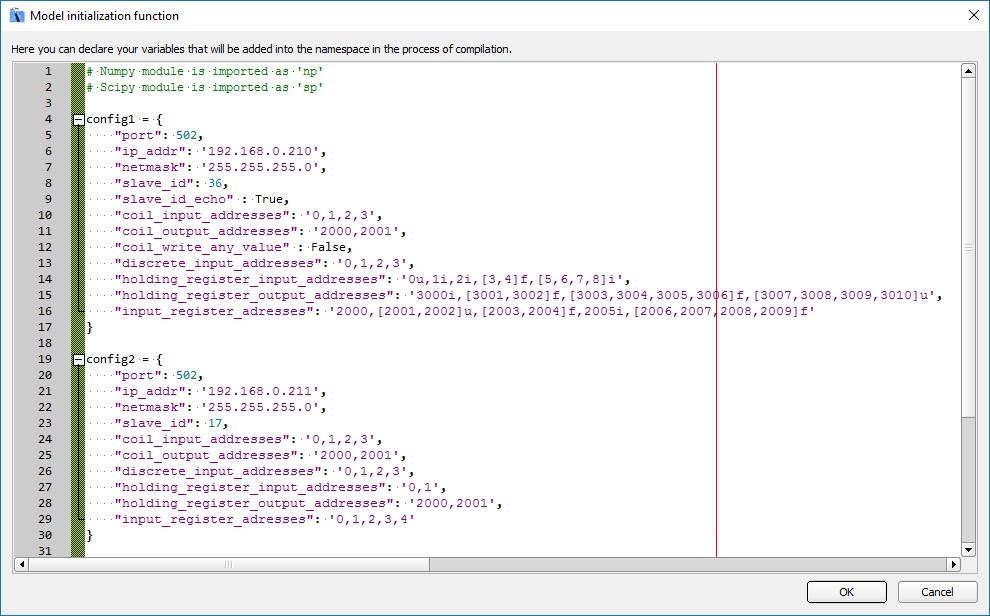Click the '192.168.0.211' ip_addr string
This screenshot has height=616, width=990.
(264, 391)
